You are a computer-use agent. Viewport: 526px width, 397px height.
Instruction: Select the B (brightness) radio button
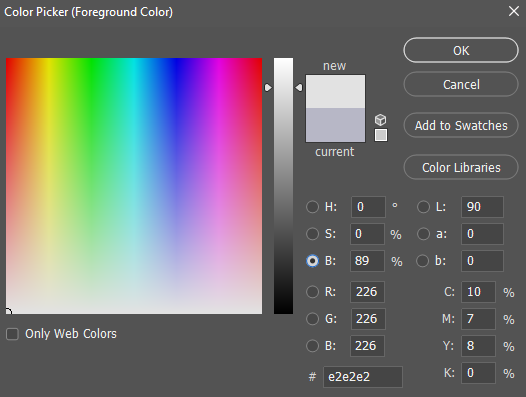click(x=312, y=261)
